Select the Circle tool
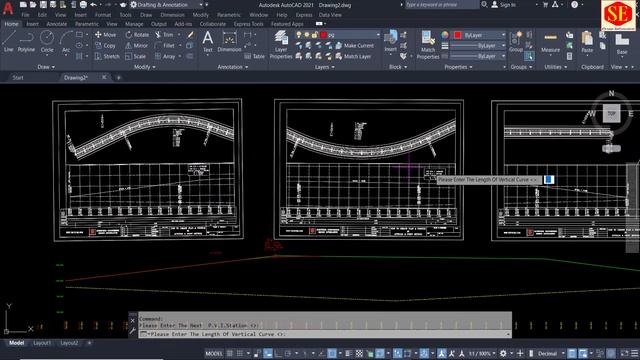This screenshot has width=640, height=360. click(x=47, y=41)
